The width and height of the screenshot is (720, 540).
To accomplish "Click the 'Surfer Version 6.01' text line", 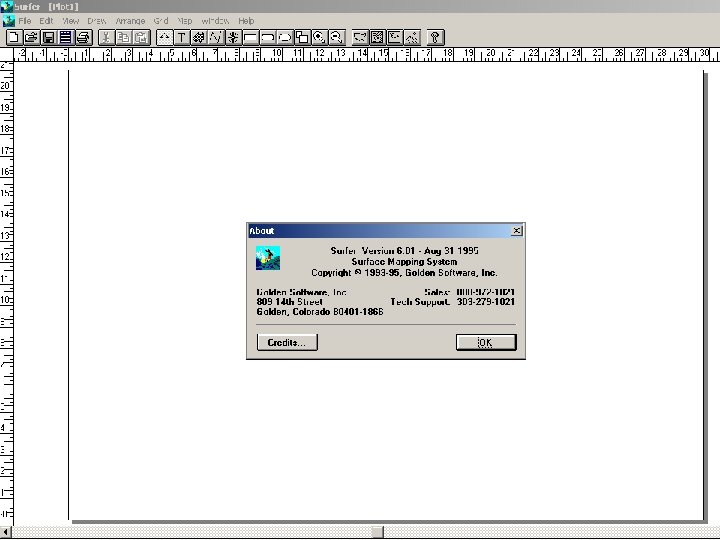I will tap(404, 251).
